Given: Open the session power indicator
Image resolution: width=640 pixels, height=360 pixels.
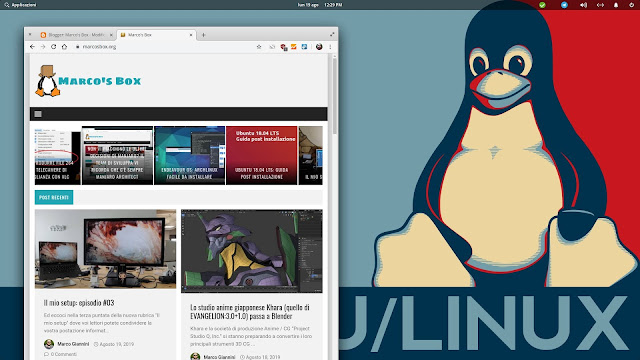Looking at the screenshot, I should (632, 5).
